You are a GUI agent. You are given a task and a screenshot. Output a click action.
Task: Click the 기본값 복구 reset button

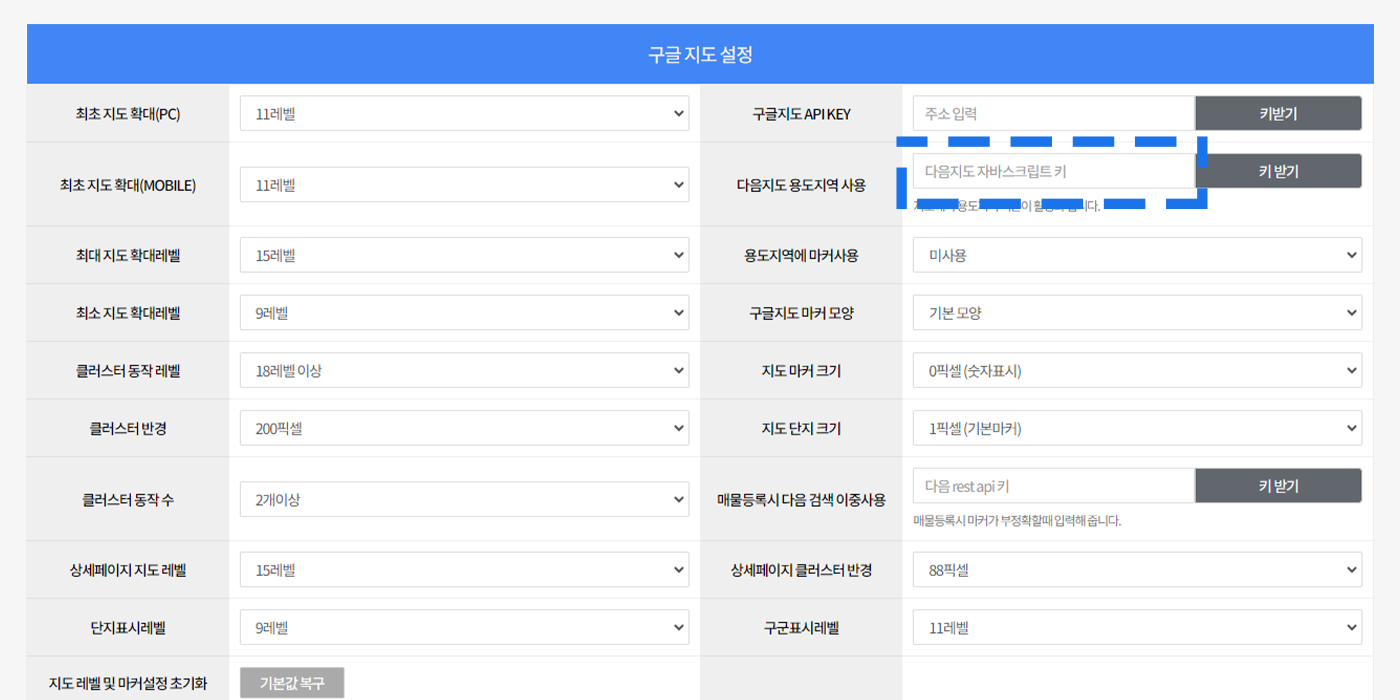click(x=292, y=683)
